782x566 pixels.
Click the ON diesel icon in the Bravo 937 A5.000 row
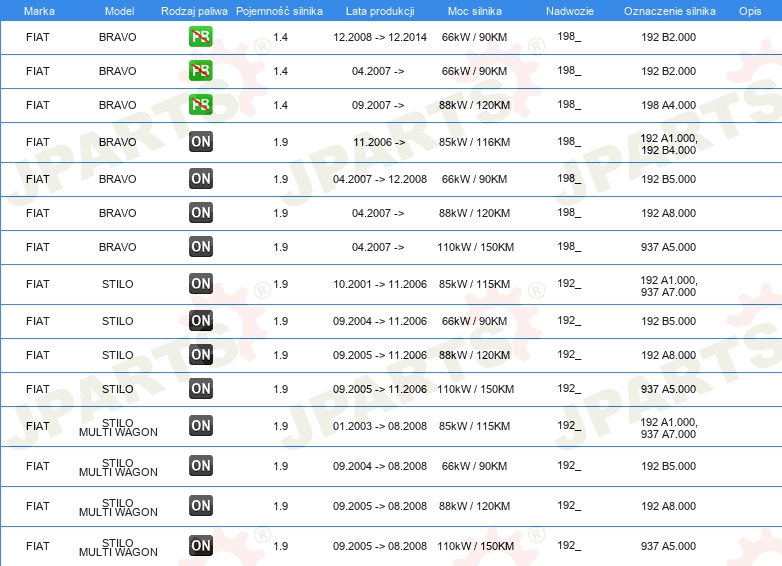(x=201, y=246)
